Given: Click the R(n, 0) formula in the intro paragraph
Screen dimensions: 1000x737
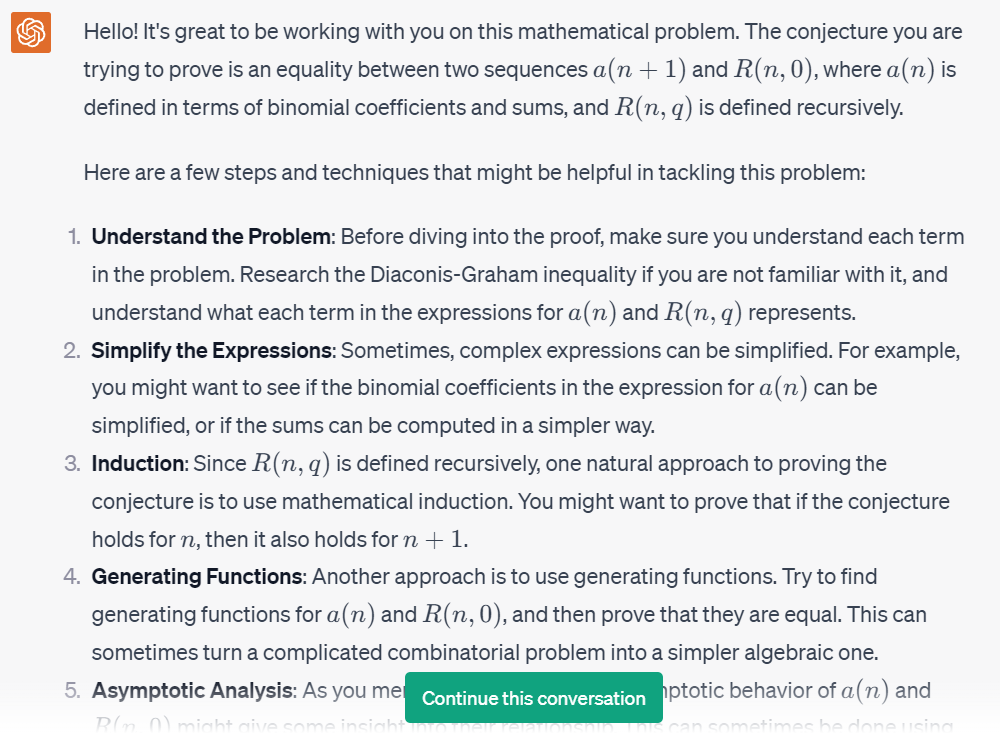Looking at the screenshot, I should [773, 69].
